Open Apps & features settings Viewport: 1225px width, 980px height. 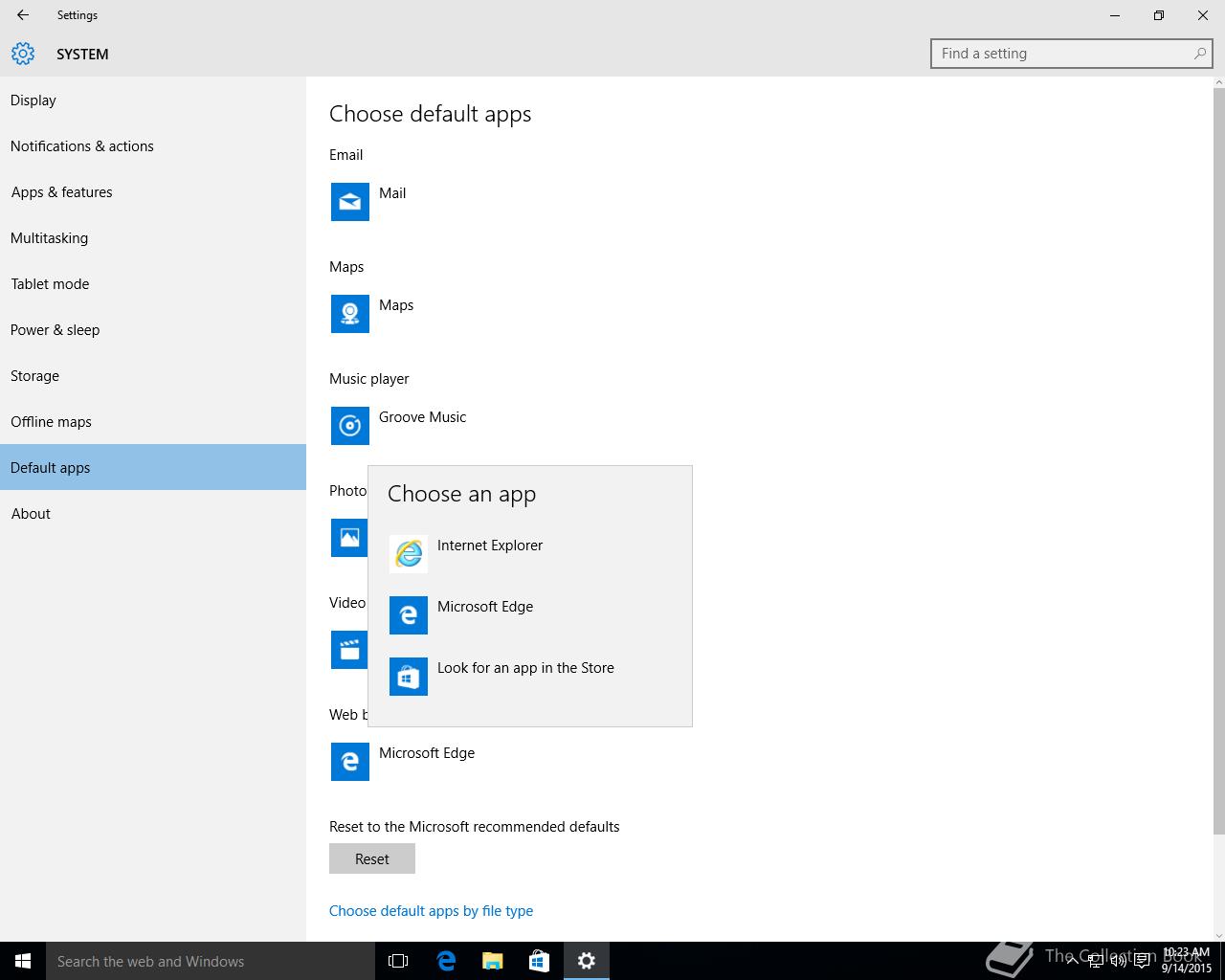153,192
